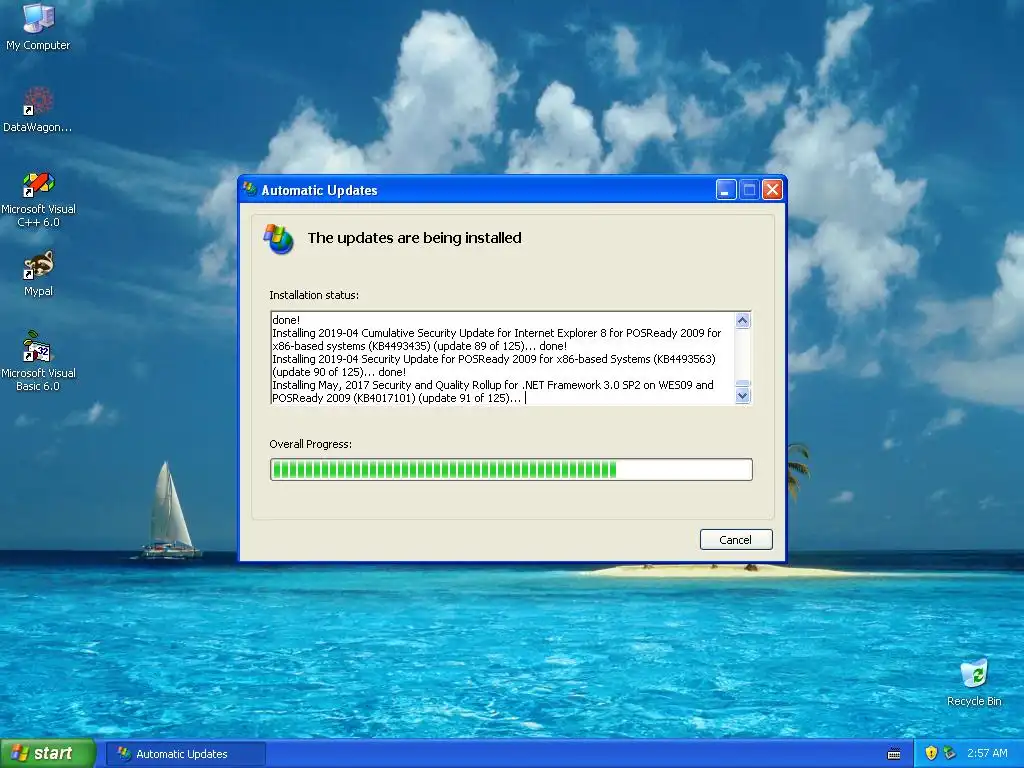Screen dimensions: 1024x768
Task: Select Microsoft Visual Basic 6.0 shortcut
Action: point(38,361)
